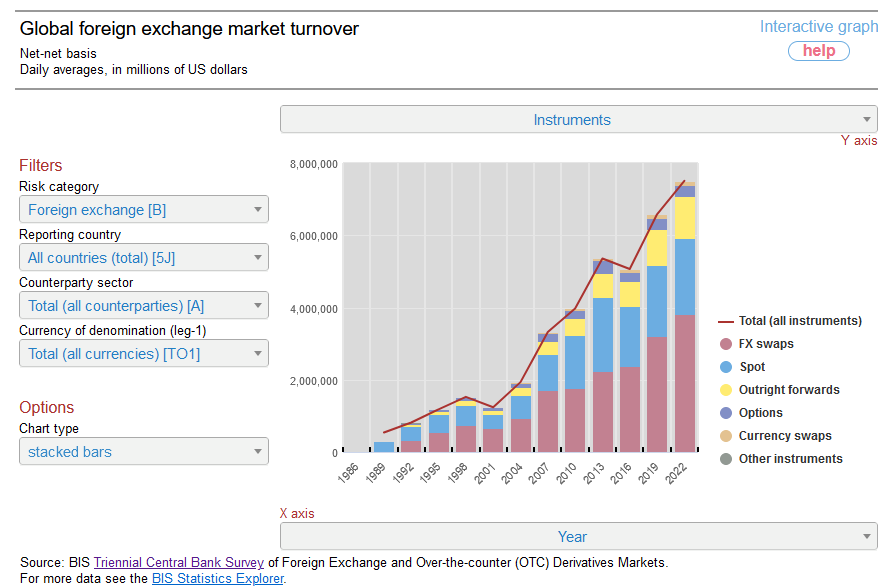Change the Chart type dropdown

pos(144,452)
